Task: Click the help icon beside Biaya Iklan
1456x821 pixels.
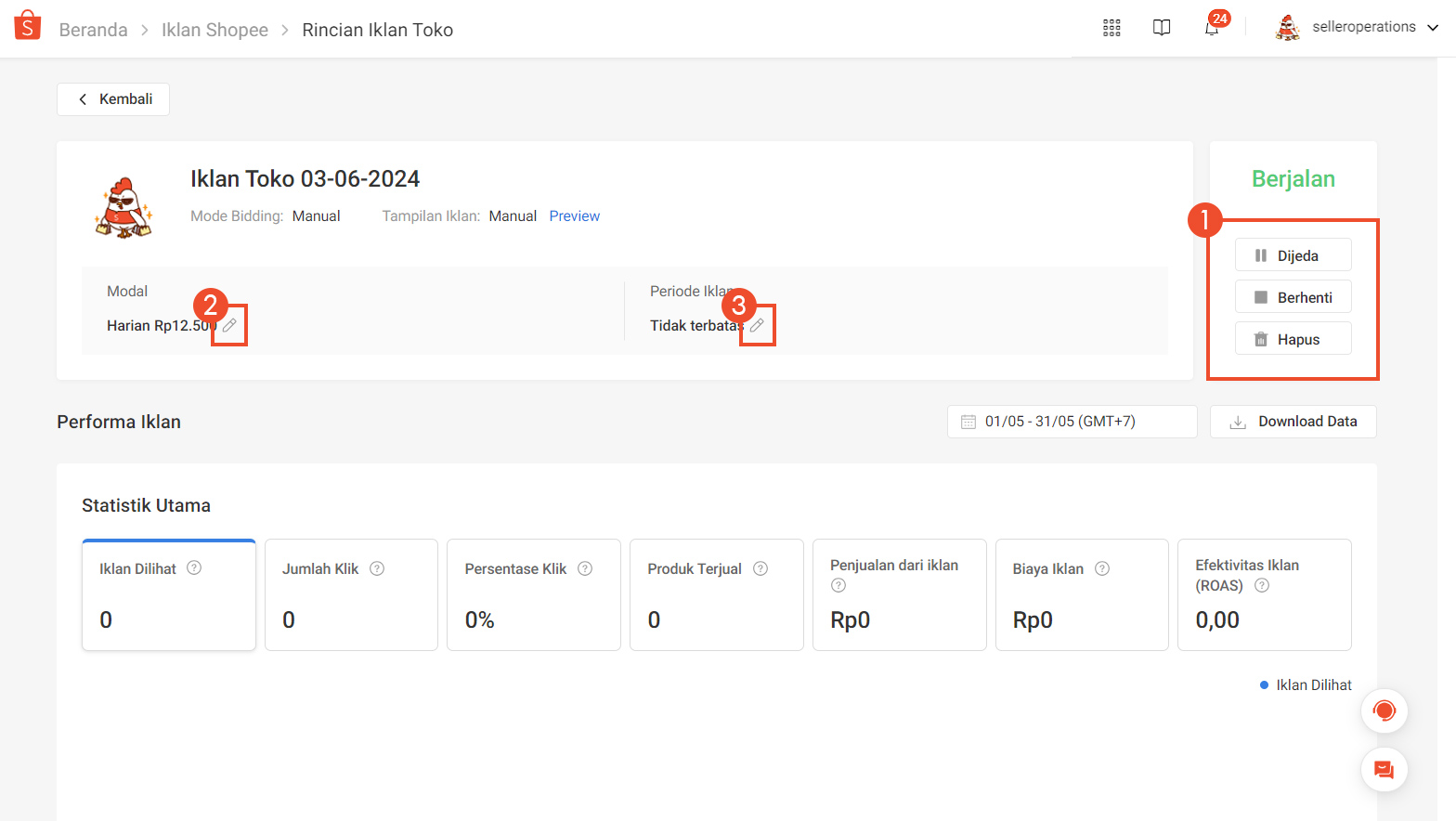Action: click(x=1102, y=568)
